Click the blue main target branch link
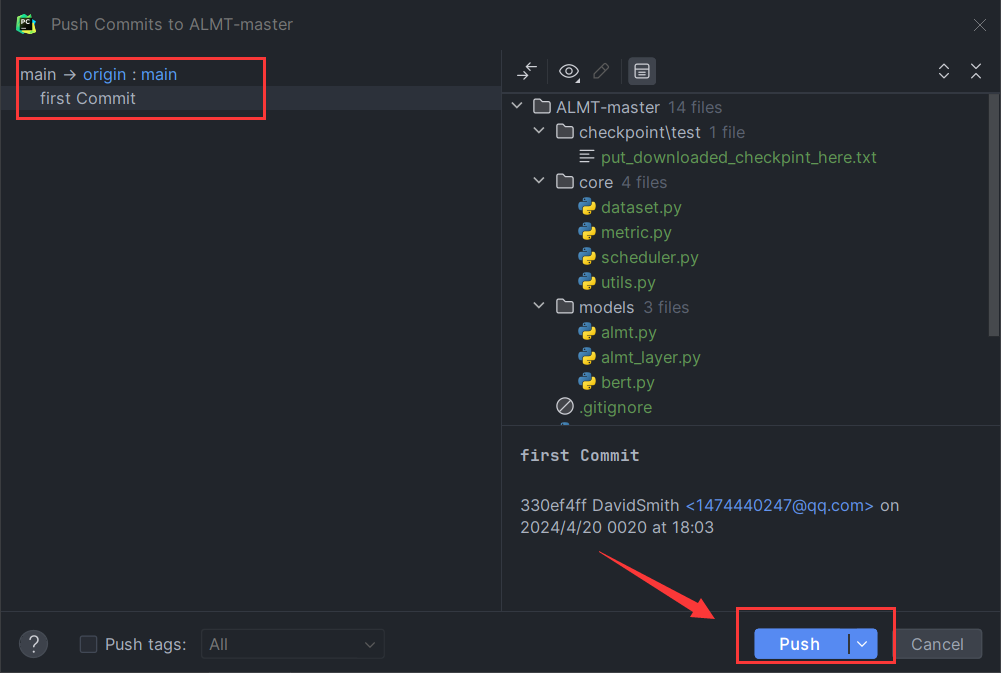The width and height of the screenshot is (1001, 673). [159, 74]
